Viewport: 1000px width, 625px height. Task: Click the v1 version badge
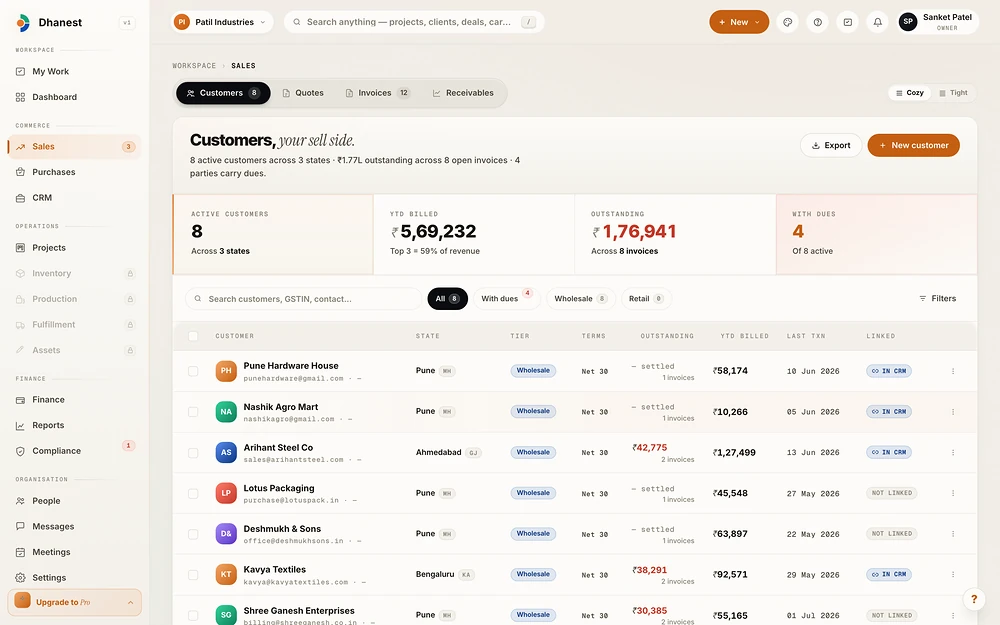click(127, 23)
